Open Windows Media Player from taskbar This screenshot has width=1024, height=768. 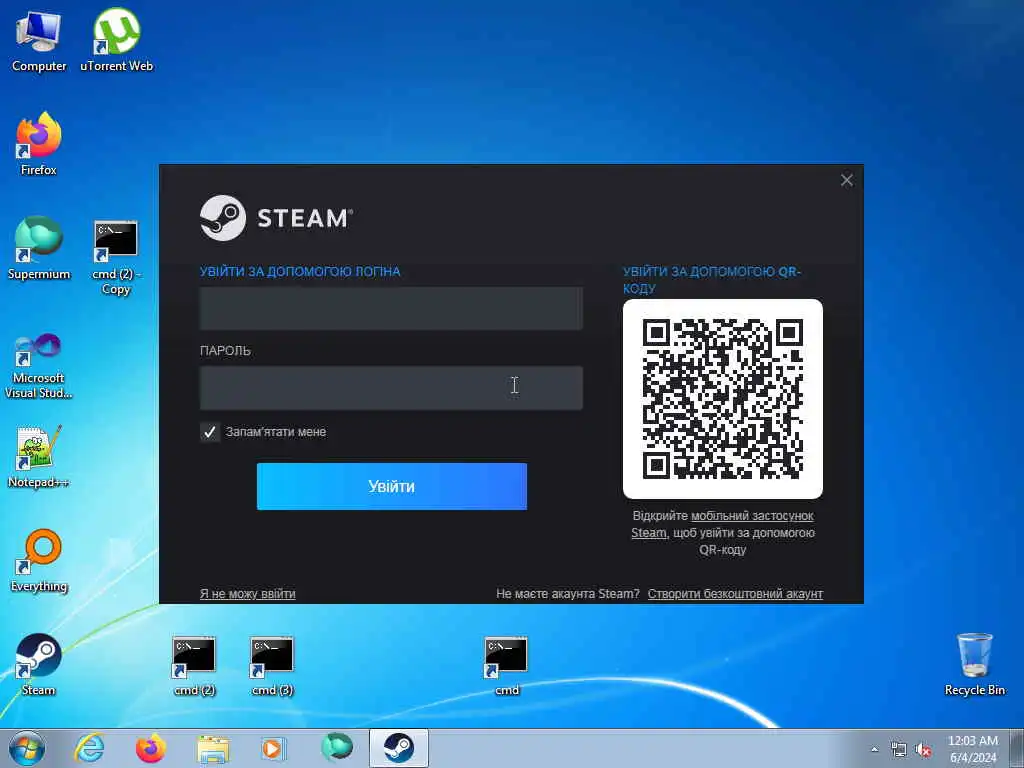coord(274,748)
